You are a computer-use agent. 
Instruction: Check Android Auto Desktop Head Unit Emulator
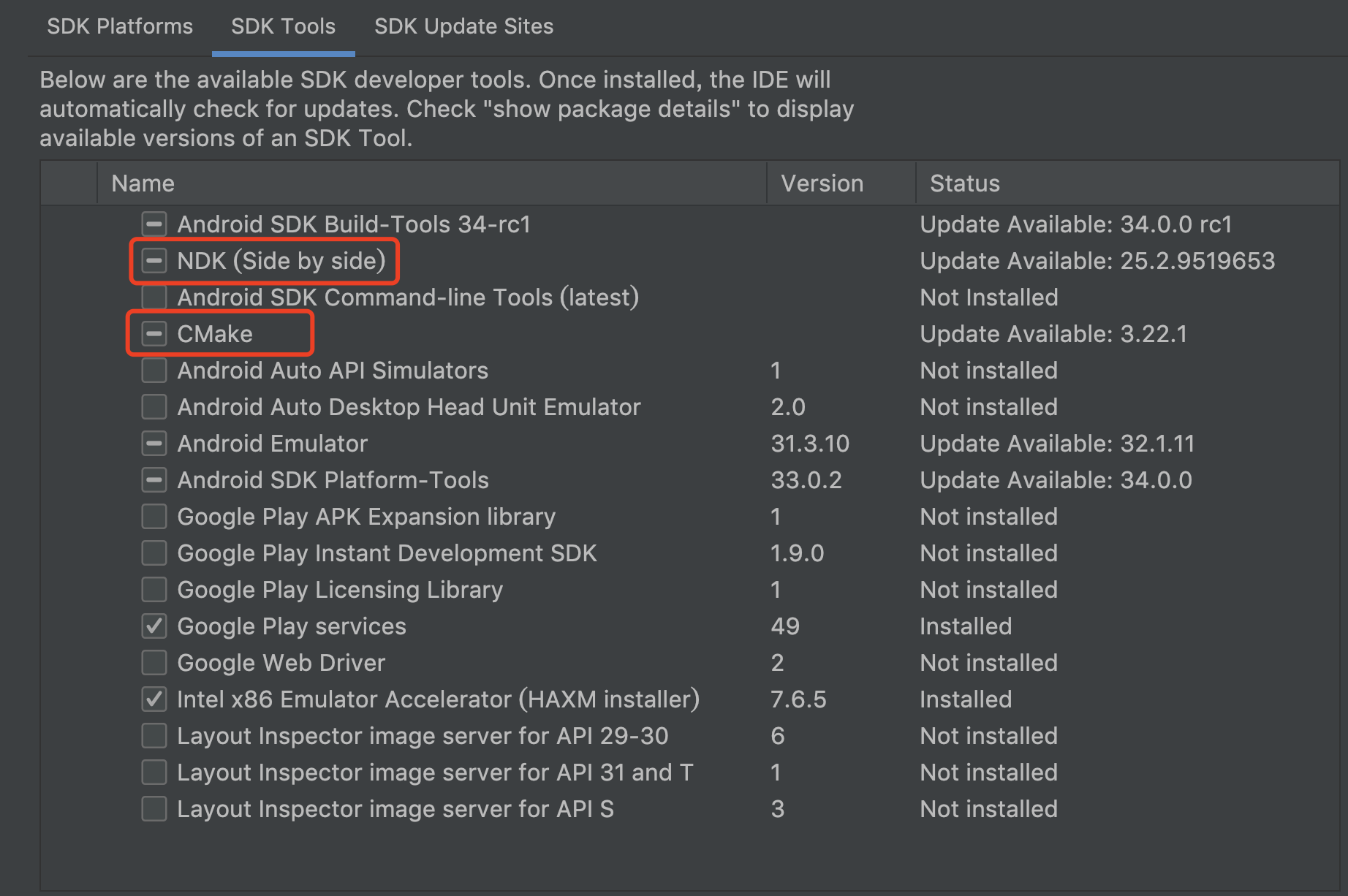[154, 407]
